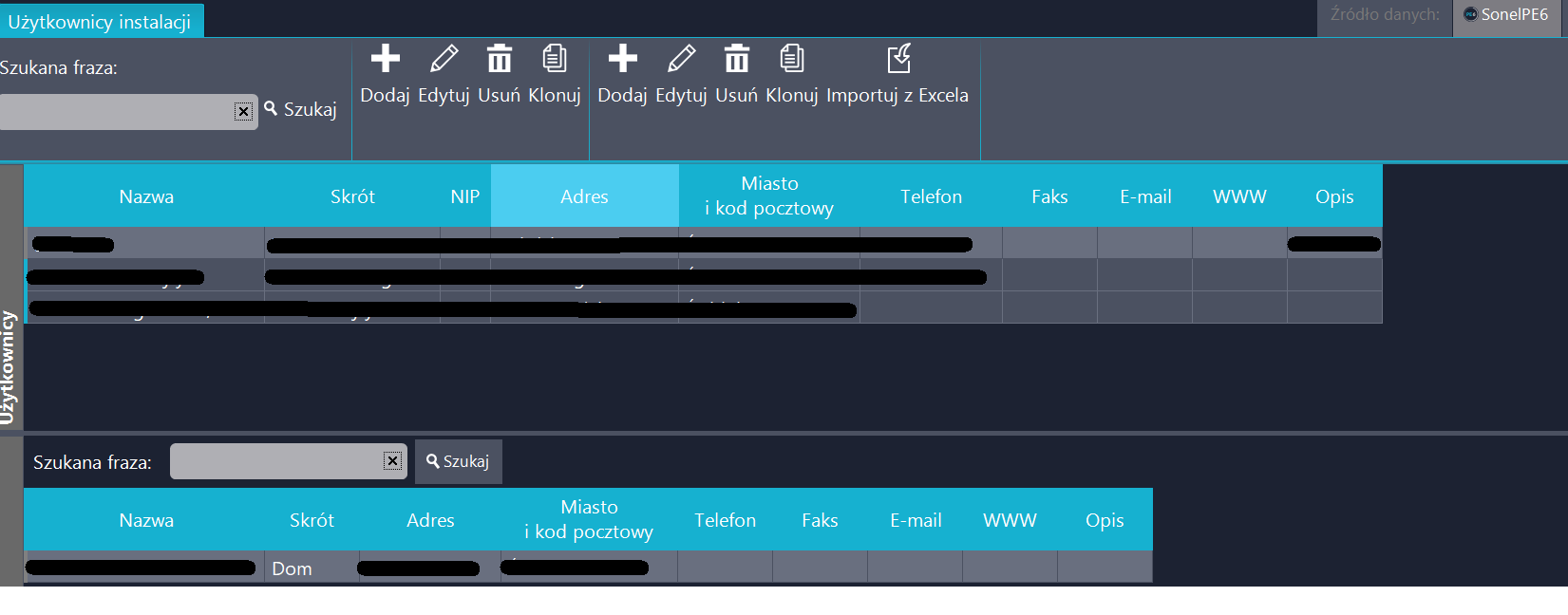The width and height of the screenshot is (1568, 615).
Task: Sort by the NIP column header
Action: click(x=464, y=196)
